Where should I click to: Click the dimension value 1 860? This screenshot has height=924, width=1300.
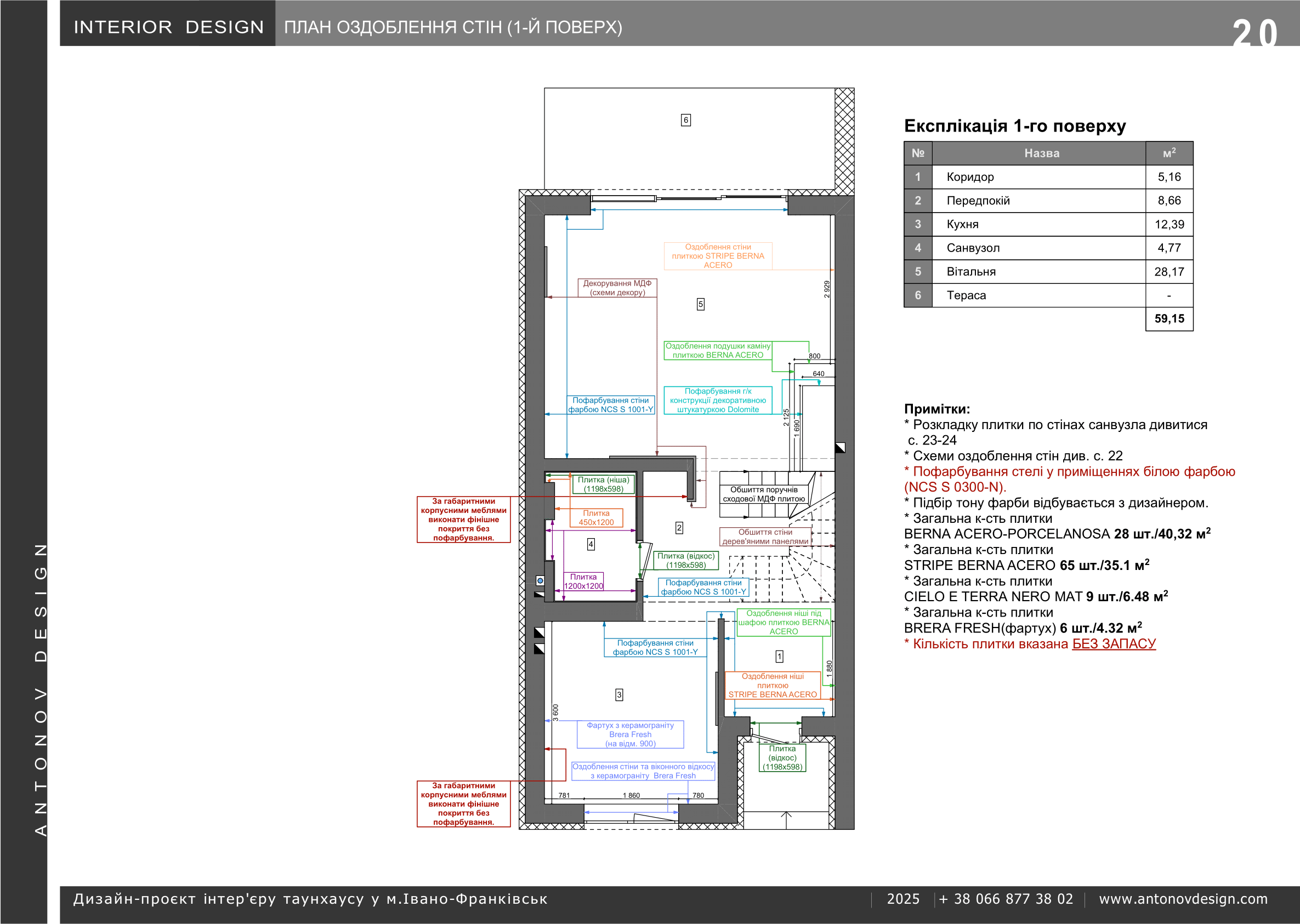click(631, 795)
